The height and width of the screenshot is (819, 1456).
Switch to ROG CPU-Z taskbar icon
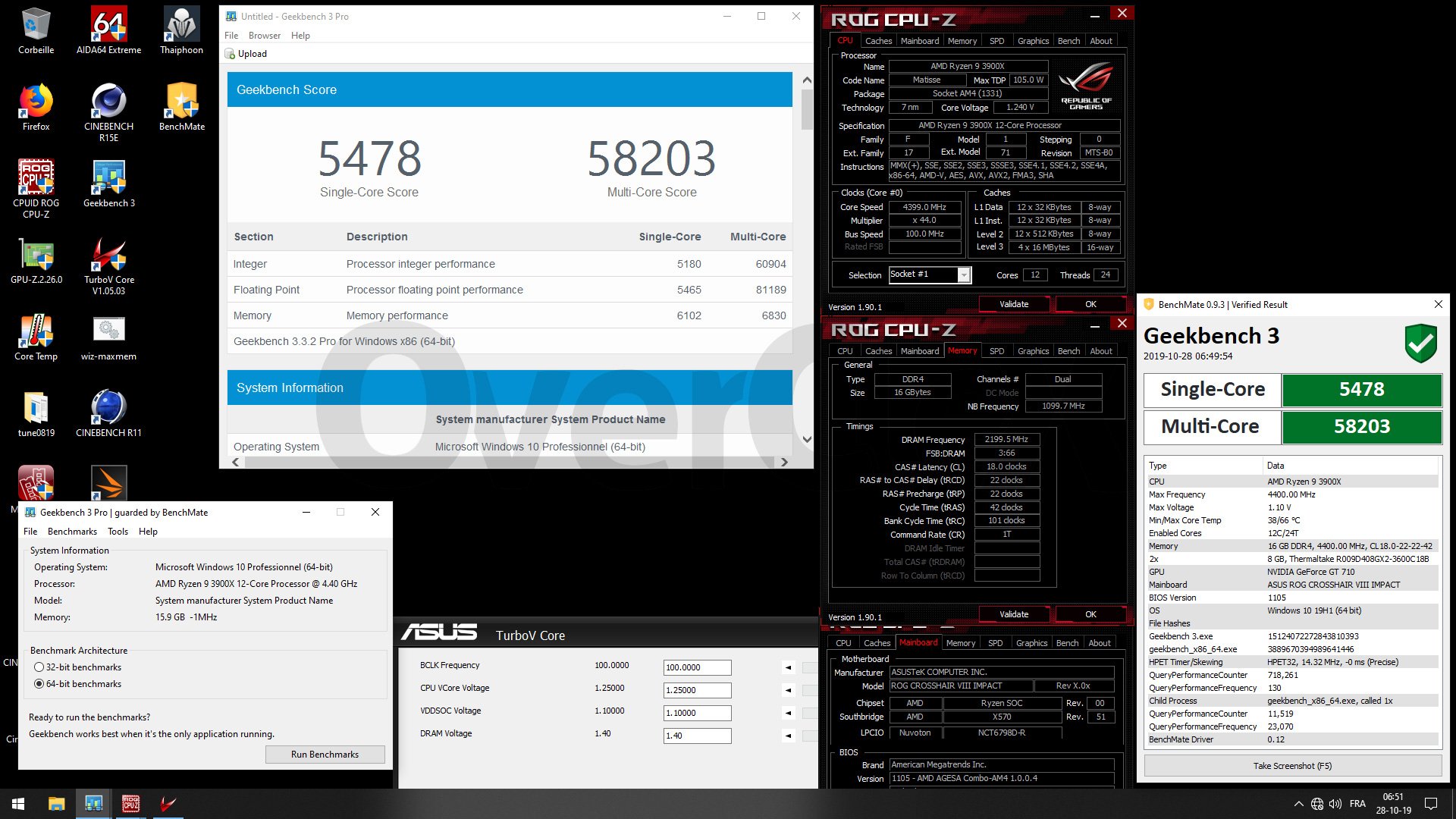point(130,804)
